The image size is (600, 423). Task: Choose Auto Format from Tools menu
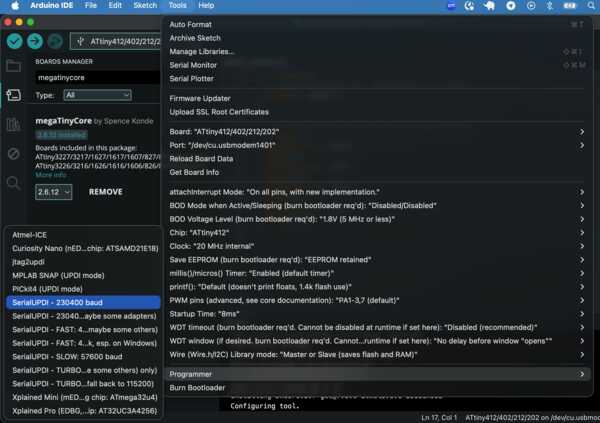click(377, 24)
